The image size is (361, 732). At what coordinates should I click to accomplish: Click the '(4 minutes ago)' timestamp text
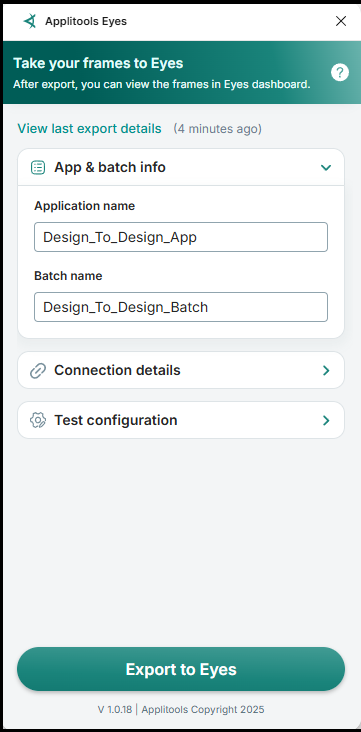click(x=218, y=128)
